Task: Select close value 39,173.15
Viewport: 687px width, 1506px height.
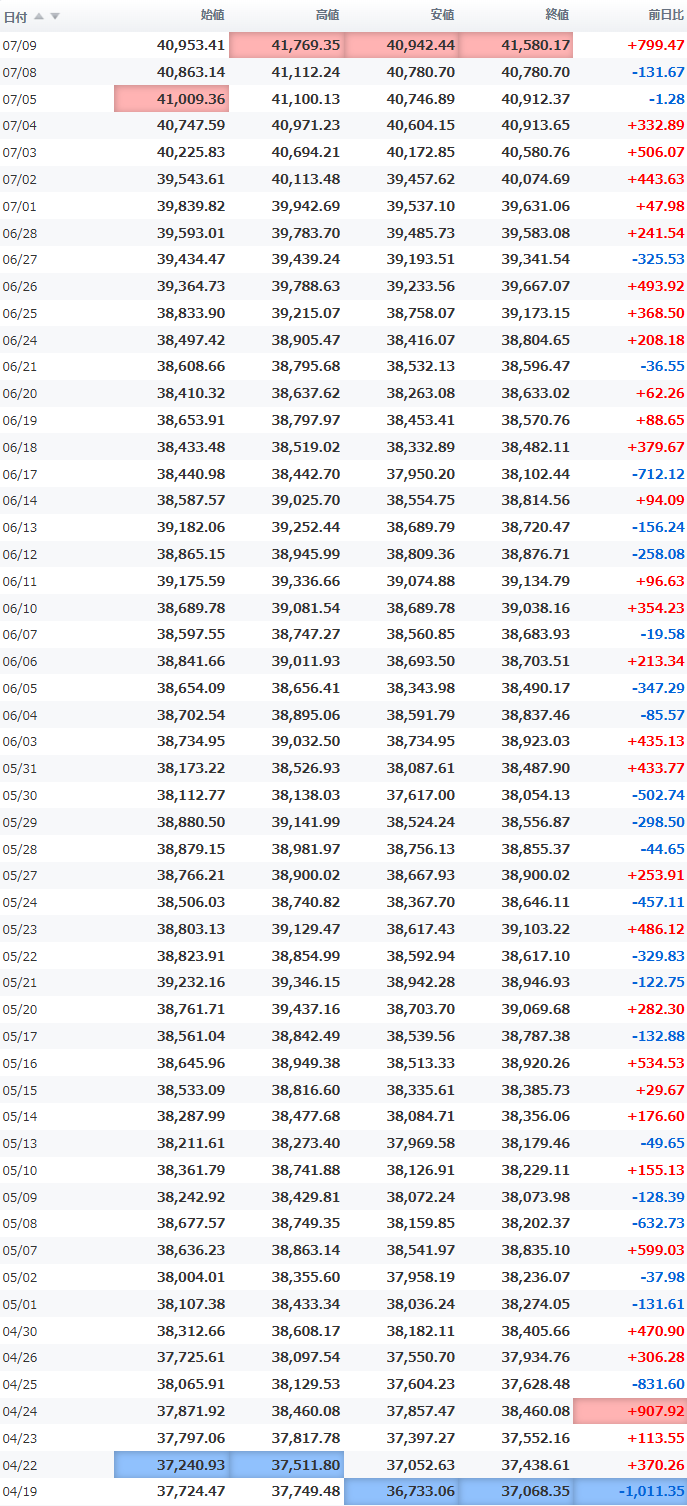Action: tap(536, 313)
